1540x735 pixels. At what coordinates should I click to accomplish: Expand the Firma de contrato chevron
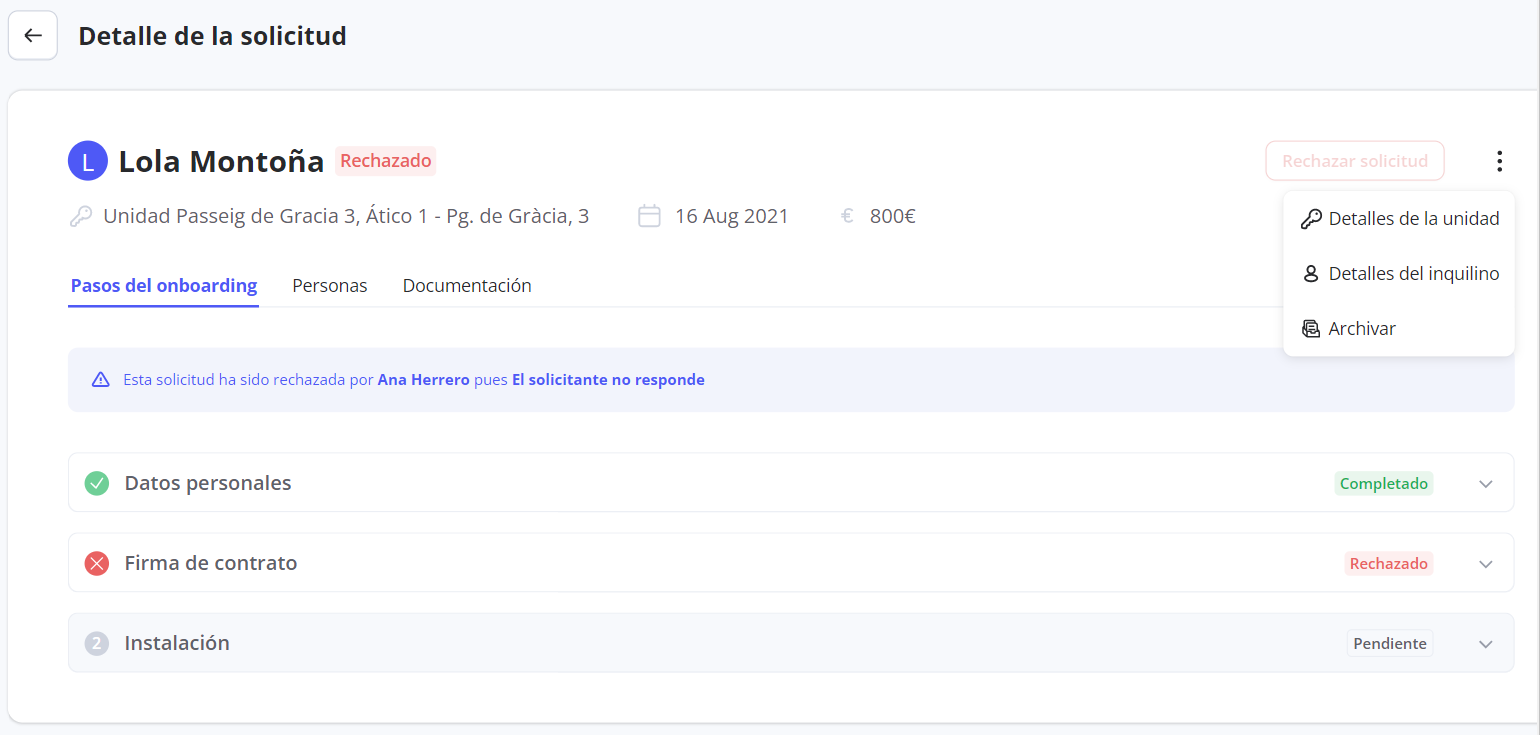coord(1485,564)
